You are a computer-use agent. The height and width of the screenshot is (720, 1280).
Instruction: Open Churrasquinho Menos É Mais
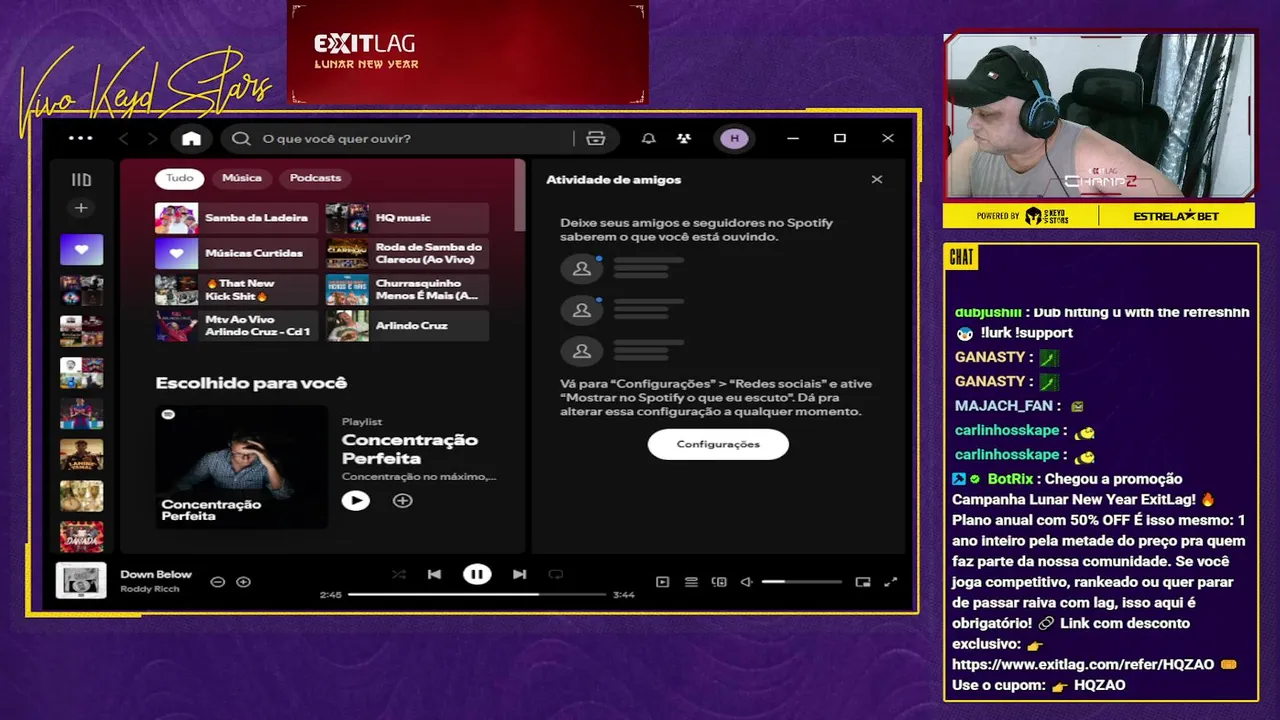pos(407,290)
